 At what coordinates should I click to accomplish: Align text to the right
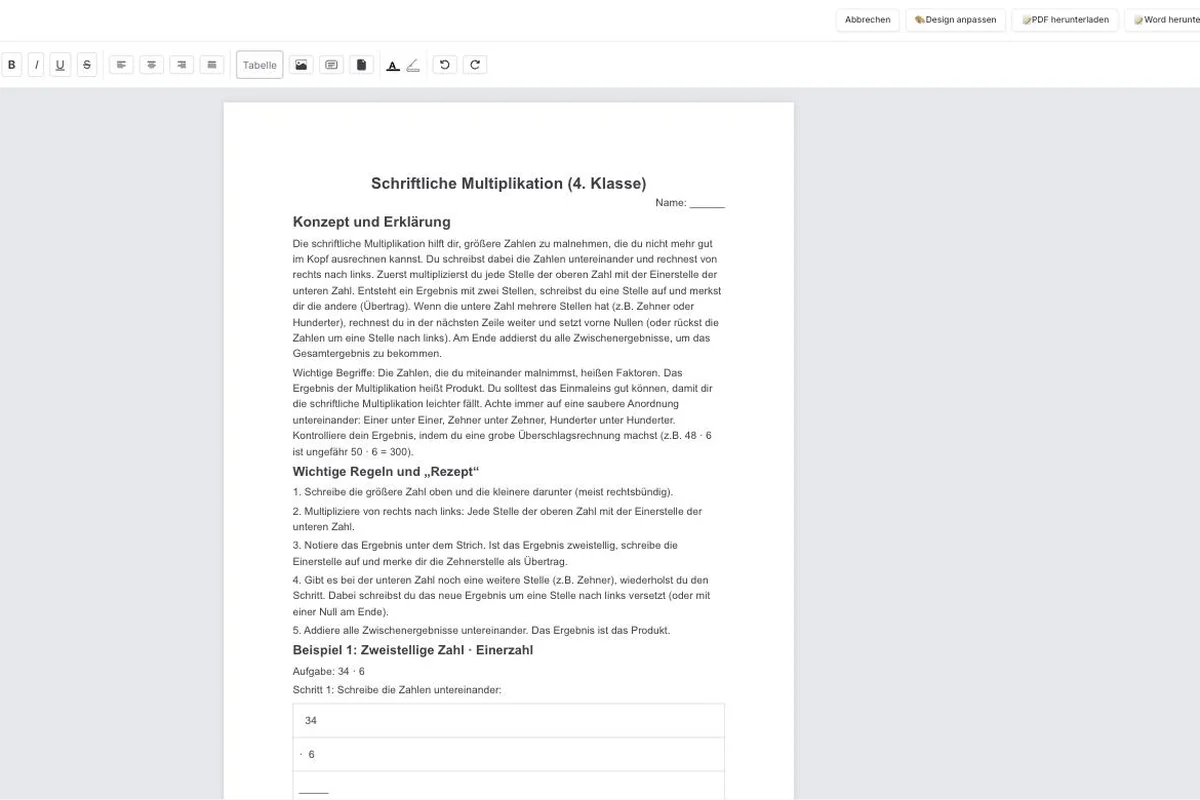(x=181, y=65)
